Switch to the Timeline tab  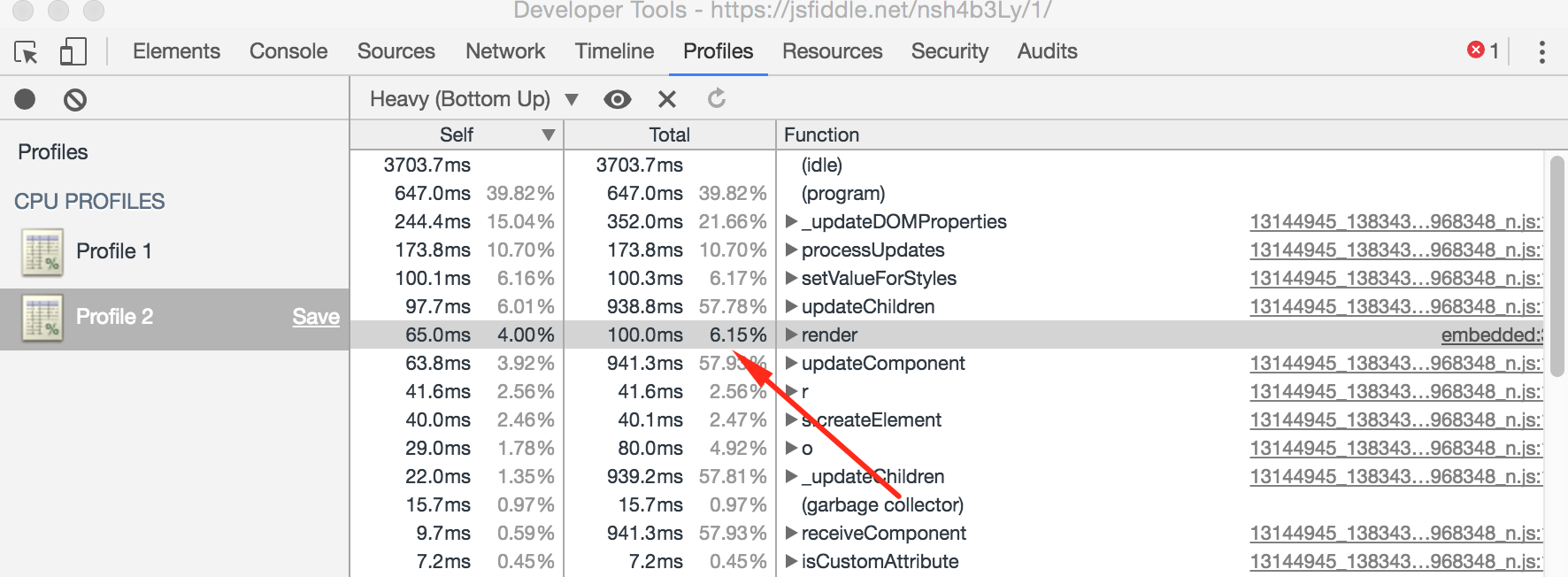pyautogui.click(x=615, y=51)
